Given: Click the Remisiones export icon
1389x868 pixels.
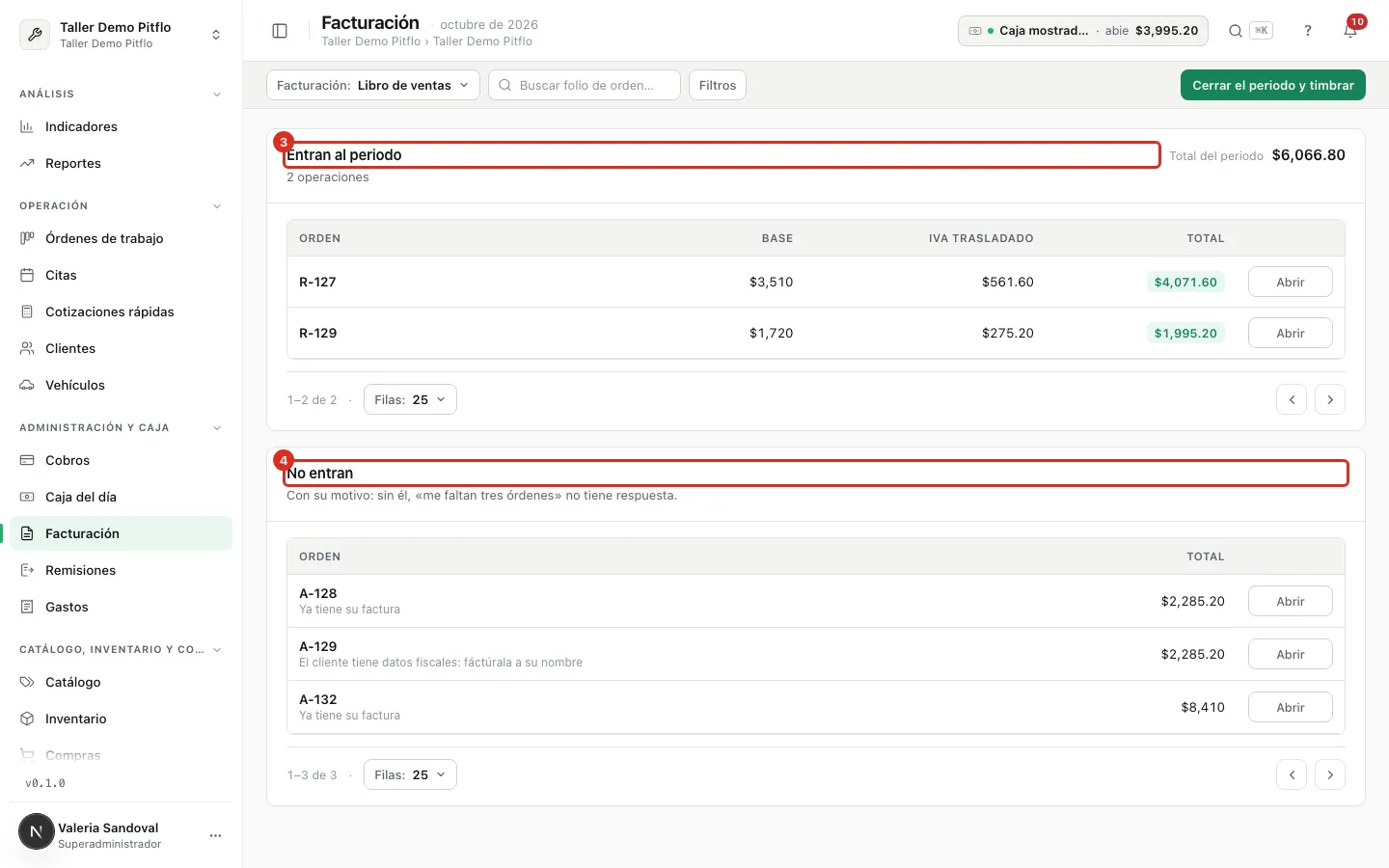Looking at the screenshot, I should [x=27, y=570].
